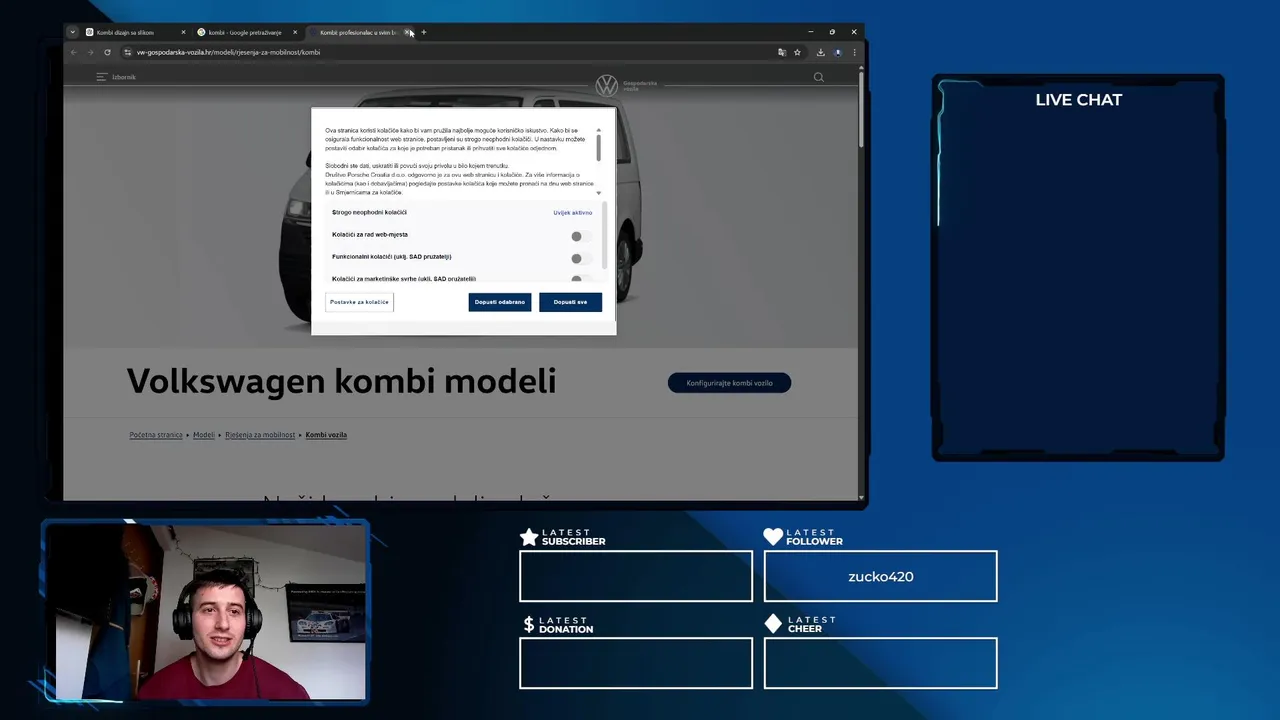Viewport: 1280px width, 720px height.
Task: Toggle Kolačići za marketinške svrhe switch
Action: [x=581, y=280]
